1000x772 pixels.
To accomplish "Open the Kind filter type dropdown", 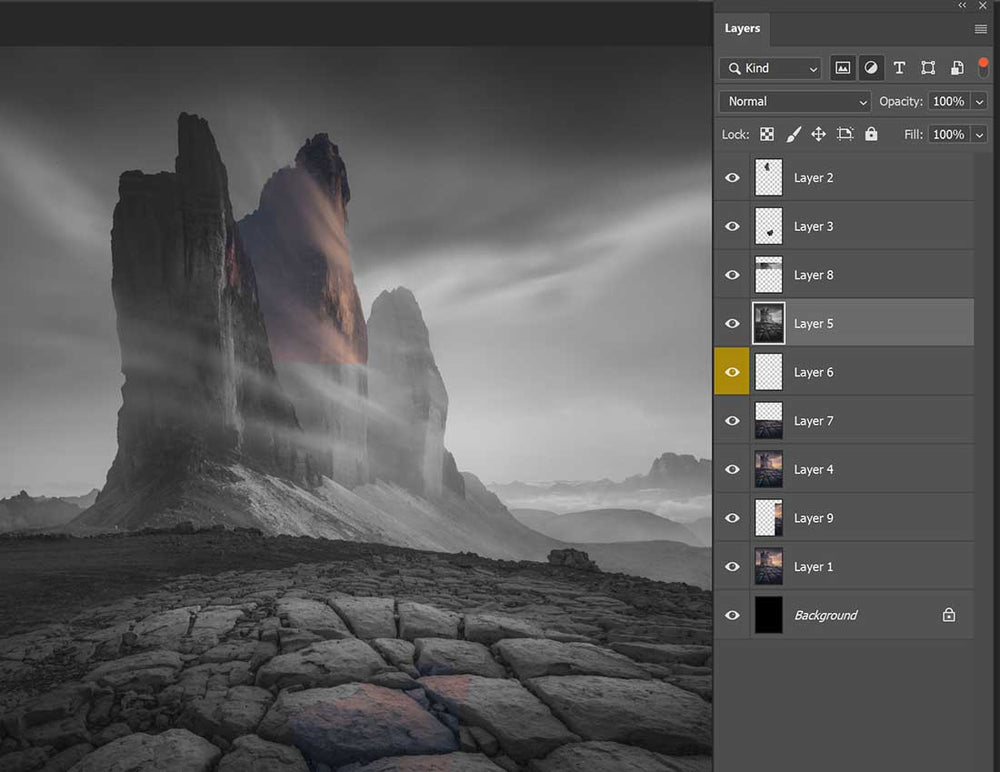I will click(770, 68).
